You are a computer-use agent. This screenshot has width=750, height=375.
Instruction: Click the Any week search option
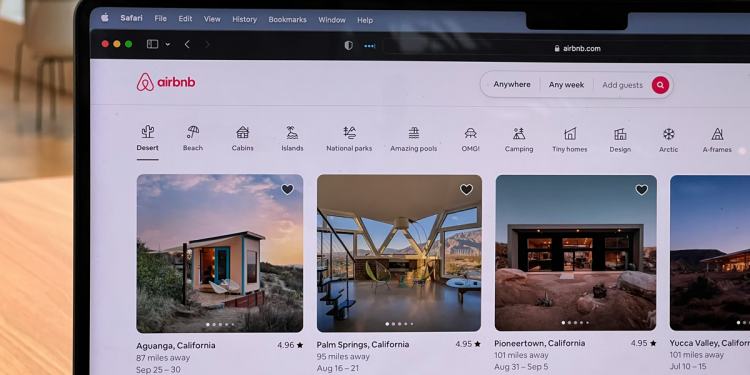[566, 85]
